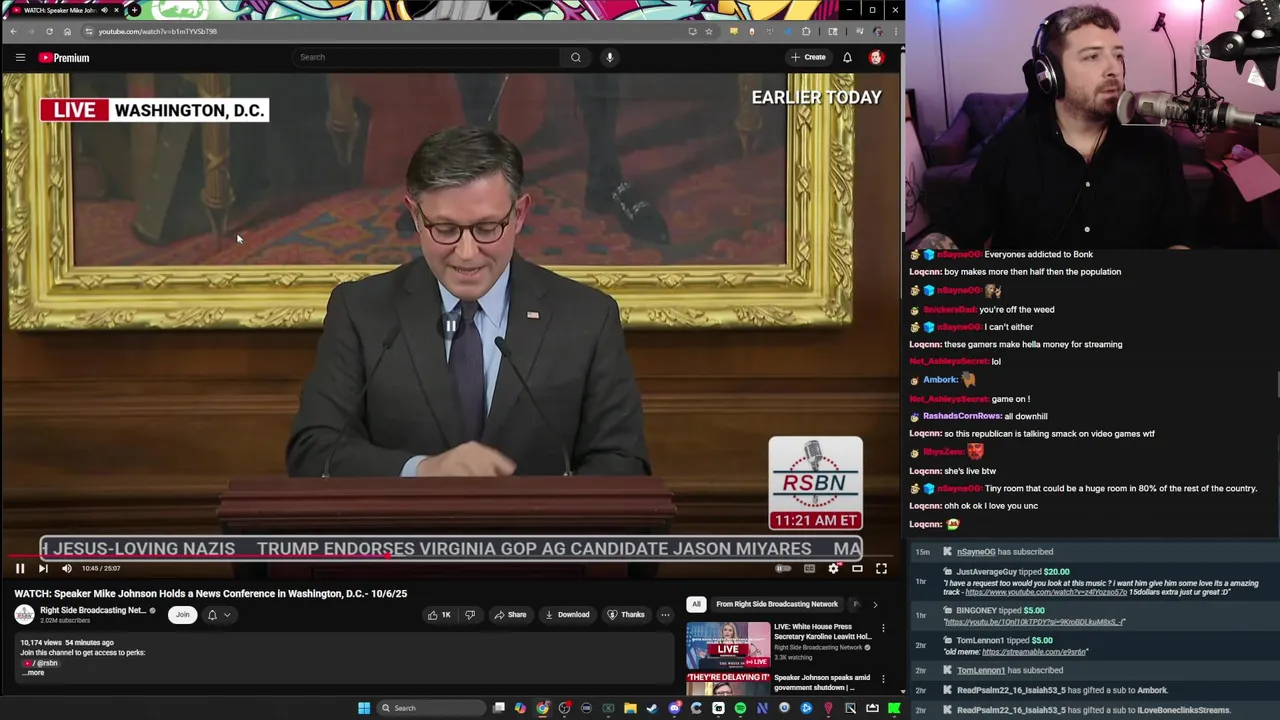Send Thanks to the channel
This screenshot has width=1280, height=720.
click(x=626, y=615)
